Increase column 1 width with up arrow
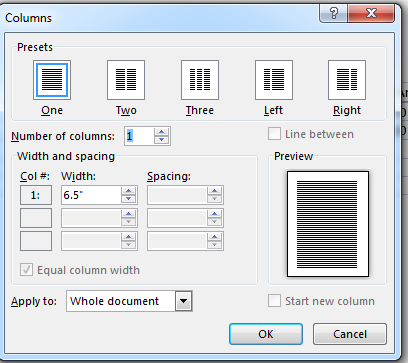 [129, 191]
